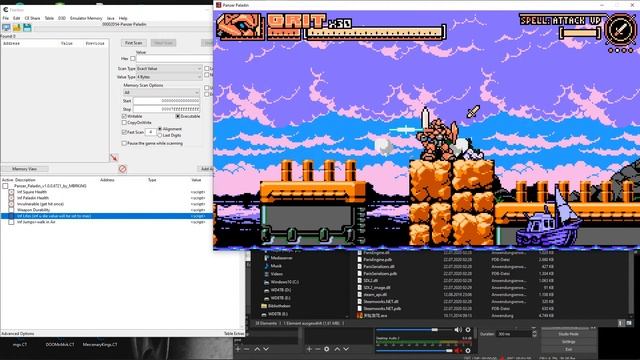This screenshot has height=360, width=640.
Task: Click the Start address input field
Action: pyautogui.click(x=167, y=101)
